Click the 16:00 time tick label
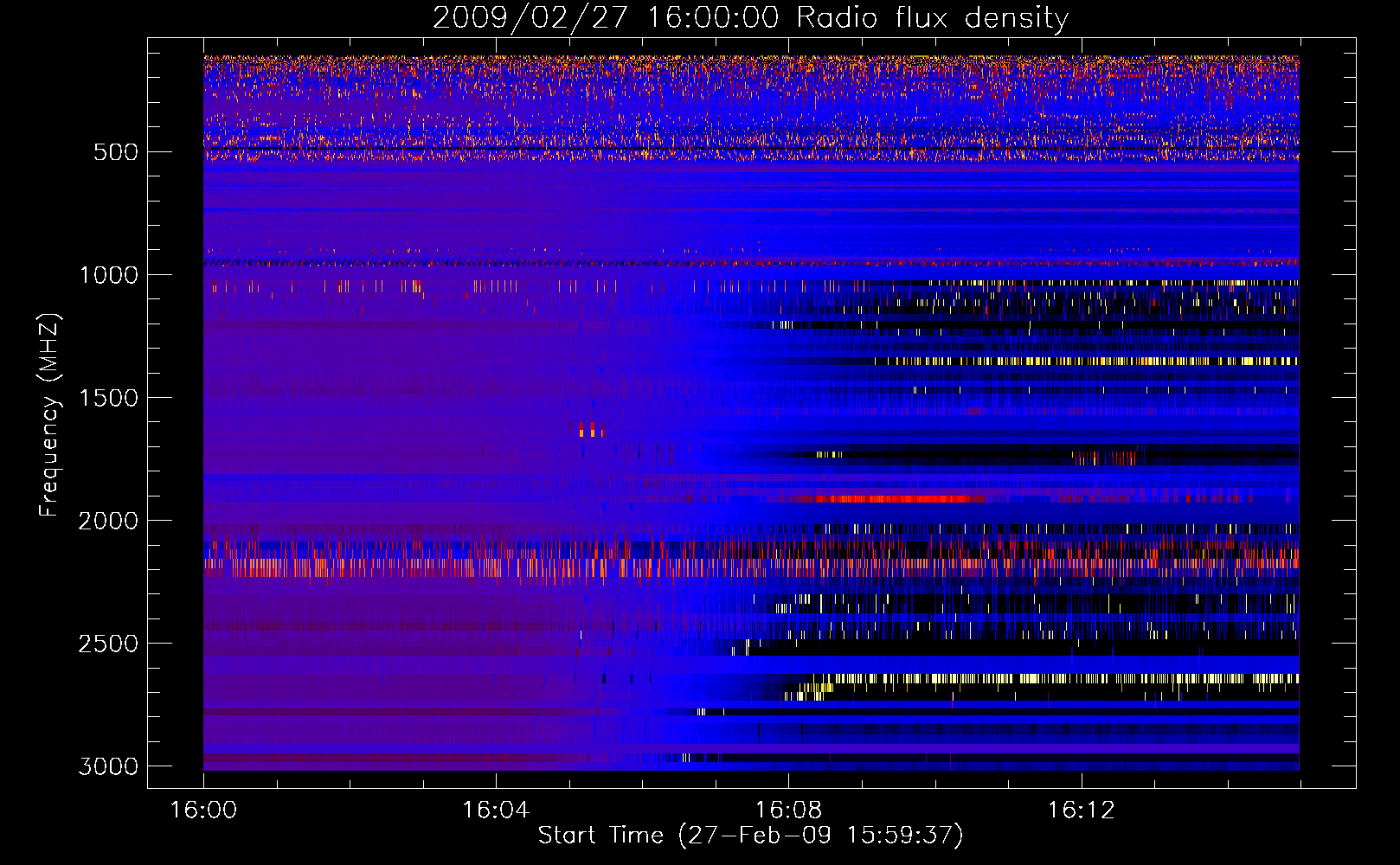 coord(203,811)
